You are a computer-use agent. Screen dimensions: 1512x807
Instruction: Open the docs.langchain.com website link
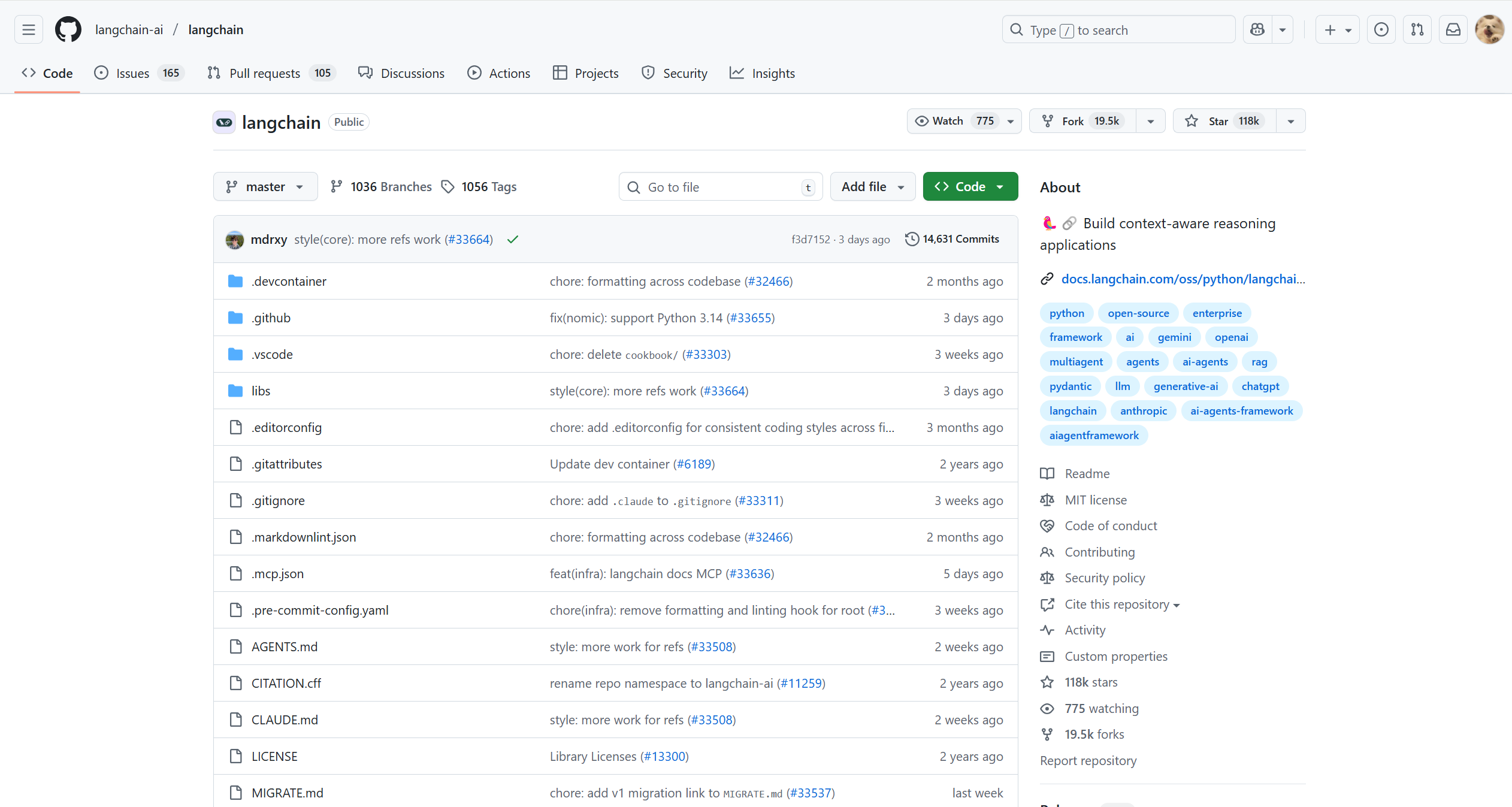1183,279
